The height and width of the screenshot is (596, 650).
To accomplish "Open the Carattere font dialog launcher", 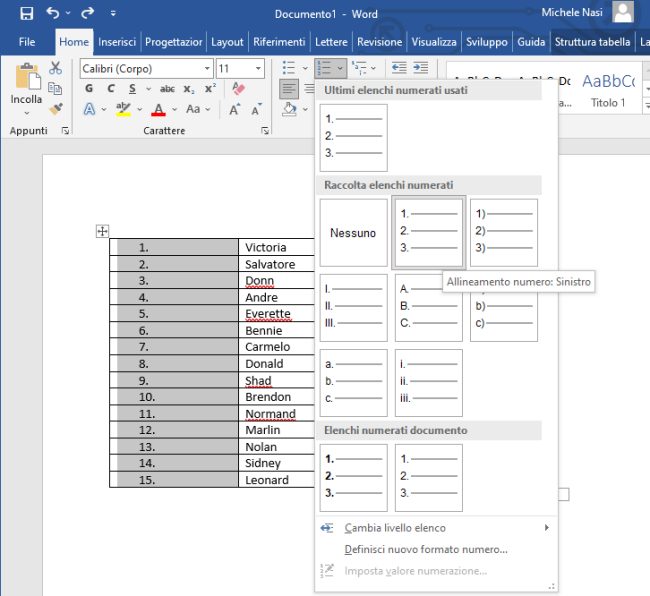I will click(265, 131).
